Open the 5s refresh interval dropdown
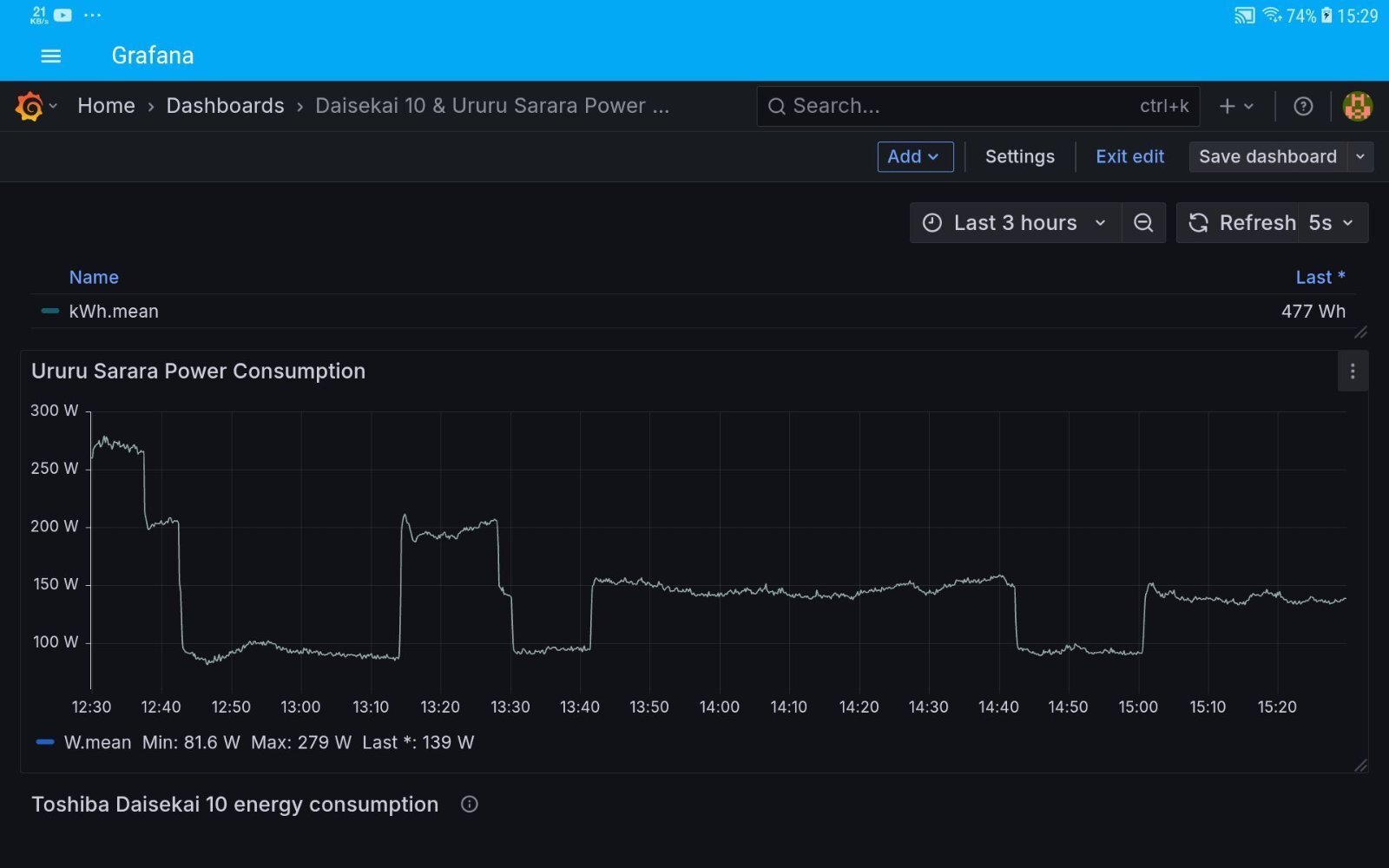 point(1333,223)
